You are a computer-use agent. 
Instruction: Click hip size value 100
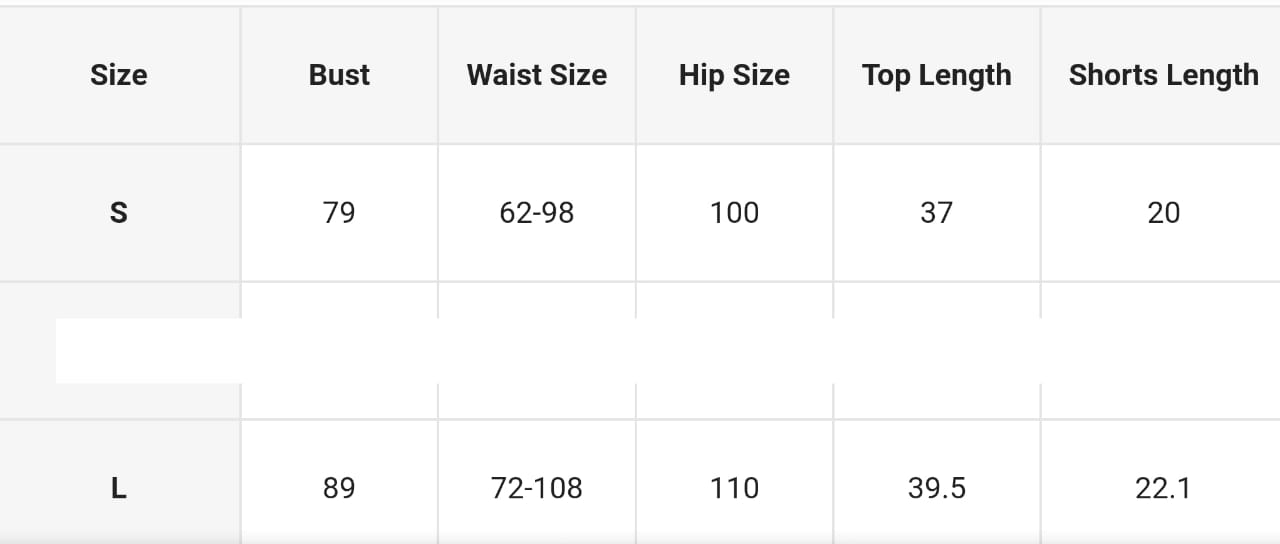[734, 212]
